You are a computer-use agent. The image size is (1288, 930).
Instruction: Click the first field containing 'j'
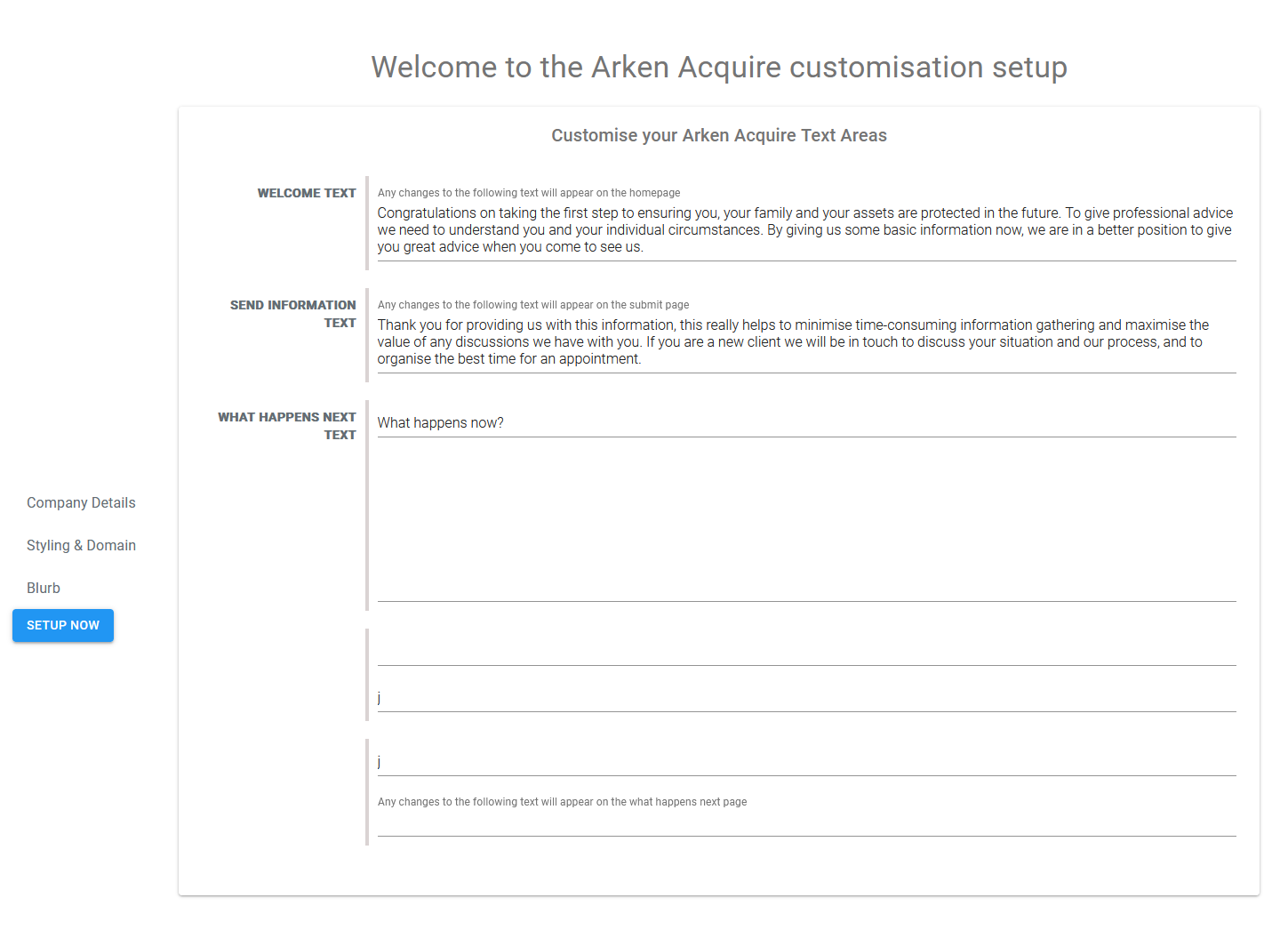pos(805,698)
